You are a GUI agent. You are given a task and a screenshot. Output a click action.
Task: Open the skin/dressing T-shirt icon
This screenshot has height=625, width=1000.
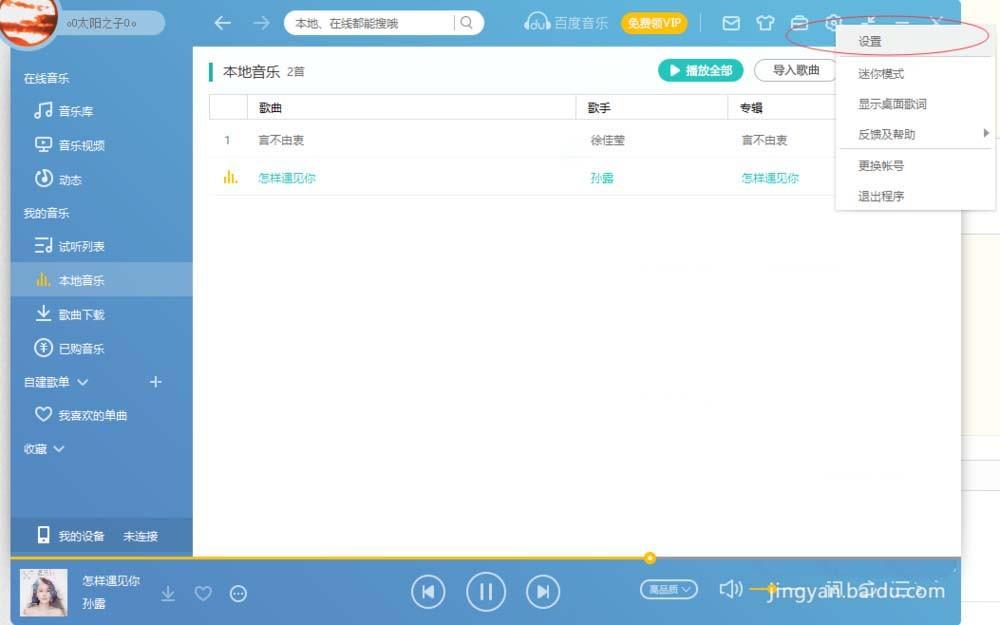[765, 22]
